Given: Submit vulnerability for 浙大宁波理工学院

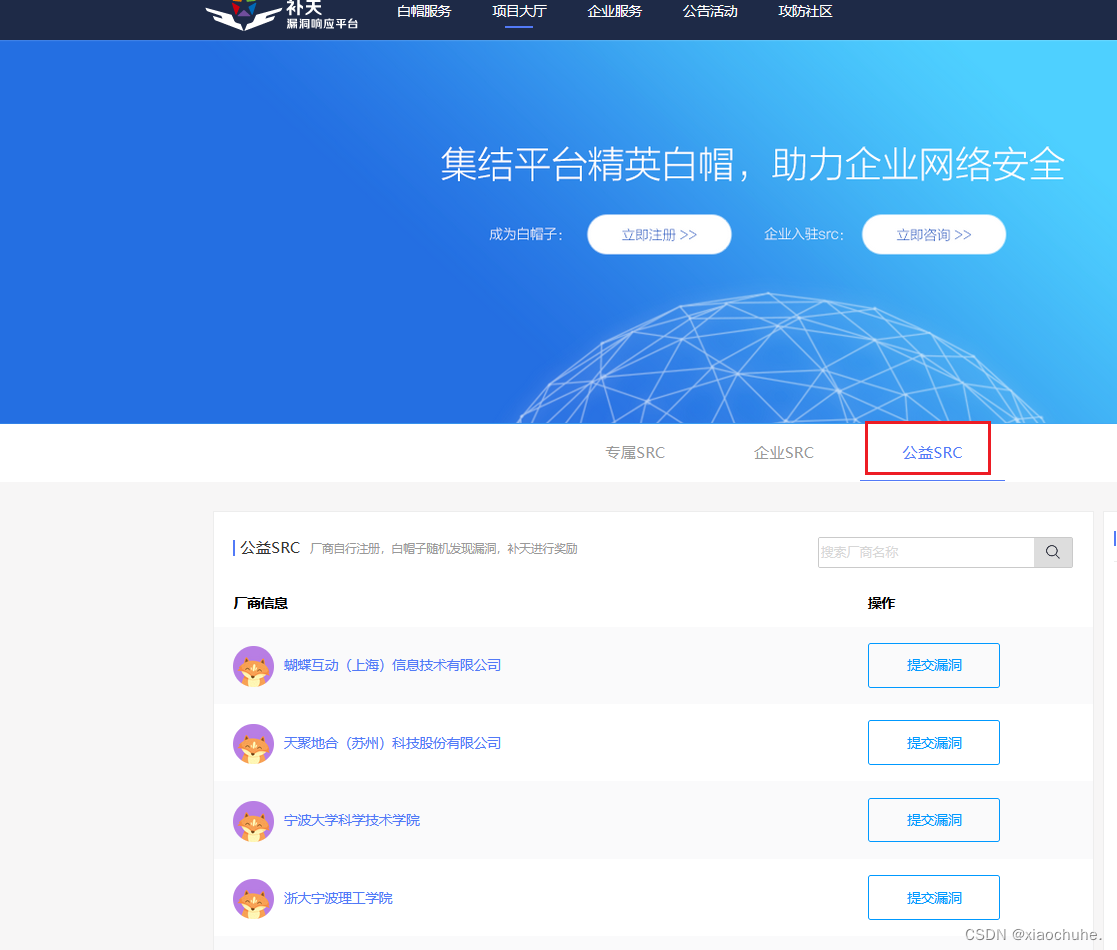Looking at the screenshot, I should (x=934, y=897).
